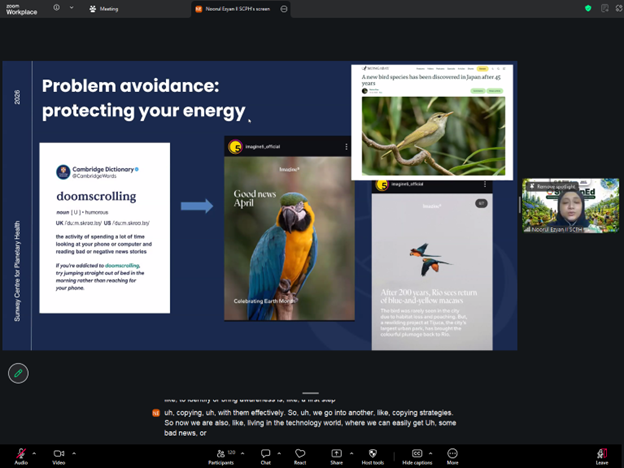This screenshot has width=624, height=468.
Task: Click the Share screen icon
Action: pyautogui.click(x=337, y=455)
